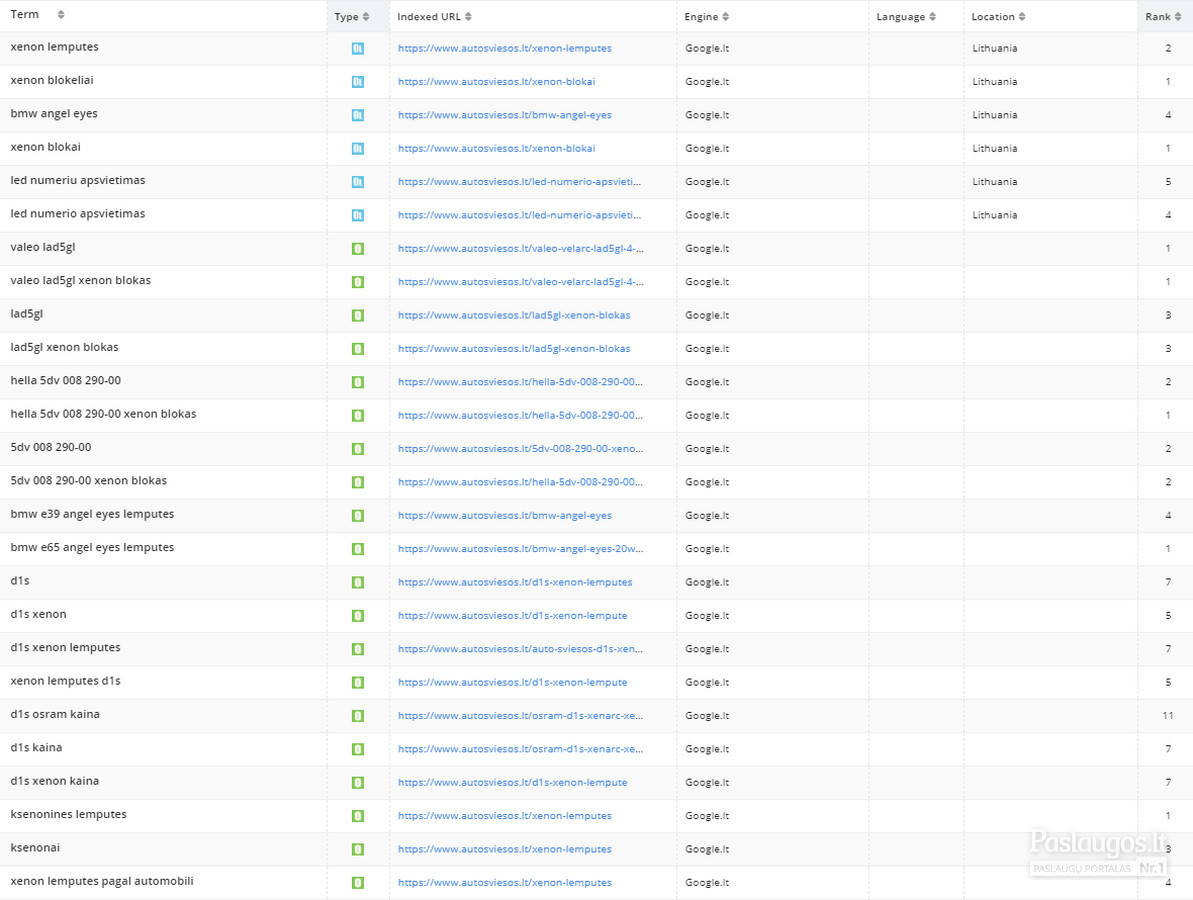1193x900 pixels.
Task: Select term 'led numeriu apsvietimas'
Action: tap(78, 181)
